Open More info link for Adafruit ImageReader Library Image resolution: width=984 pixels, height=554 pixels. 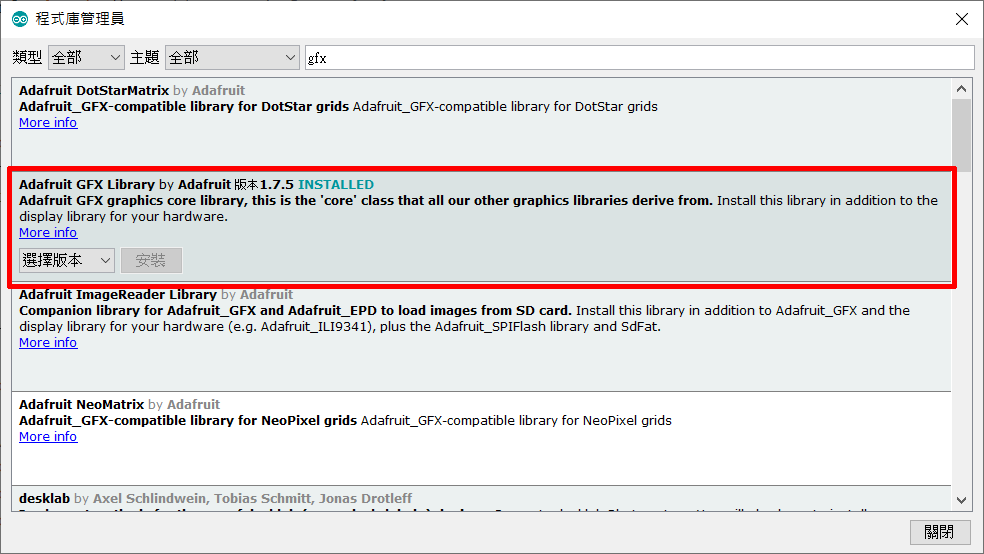pos(48,343)
